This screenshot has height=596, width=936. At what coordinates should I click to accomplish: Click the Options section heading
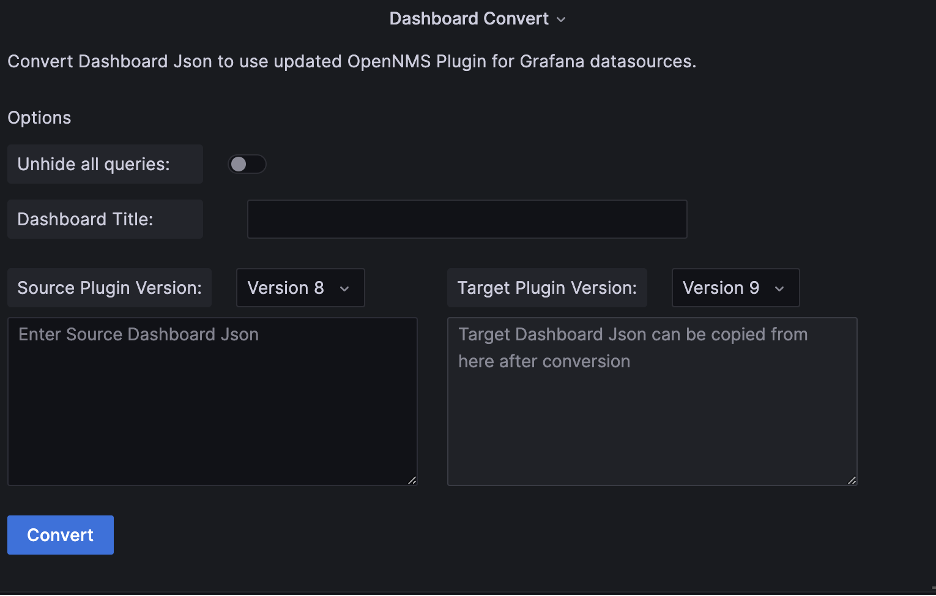click(39, 117)
